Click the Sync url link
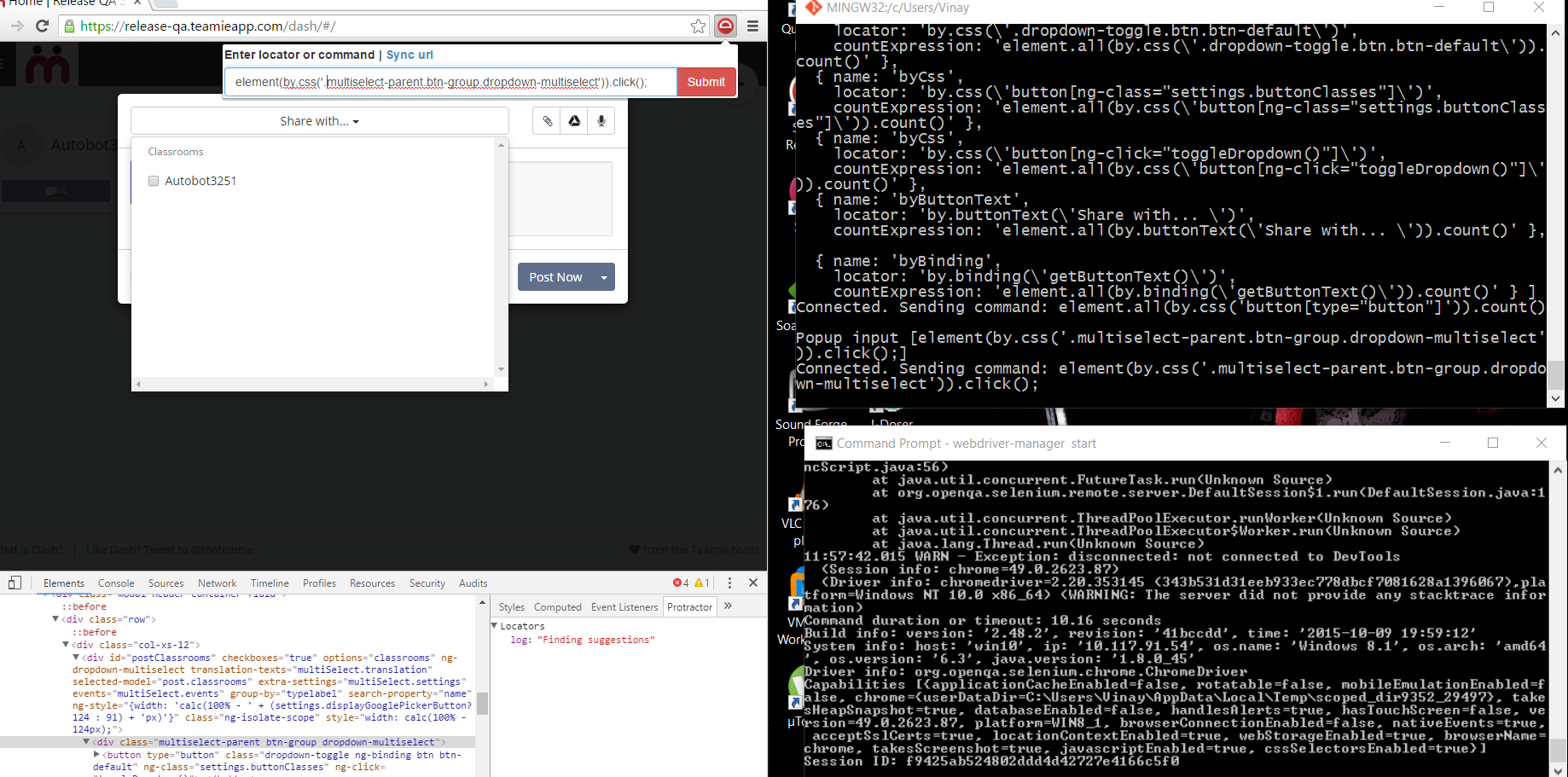The image size is (1568, 777). pos(409,55)
